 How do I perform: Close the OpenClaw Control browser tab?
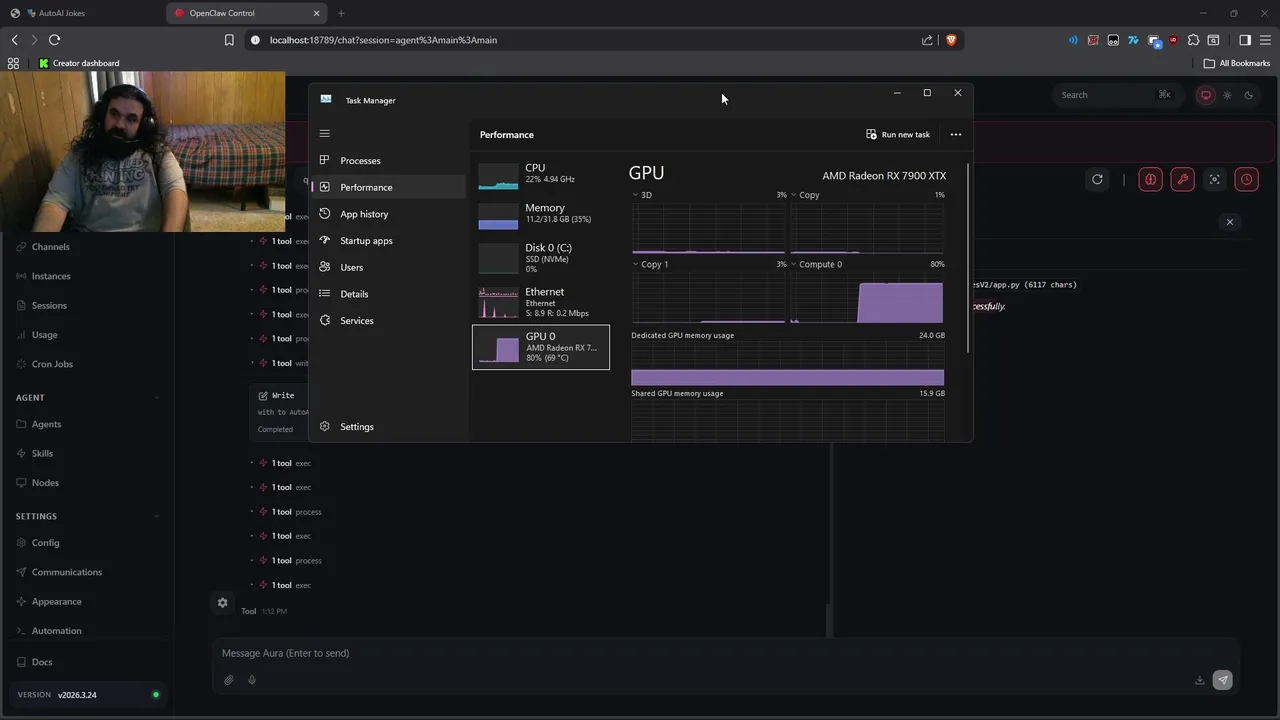click(x=317, y=13)
